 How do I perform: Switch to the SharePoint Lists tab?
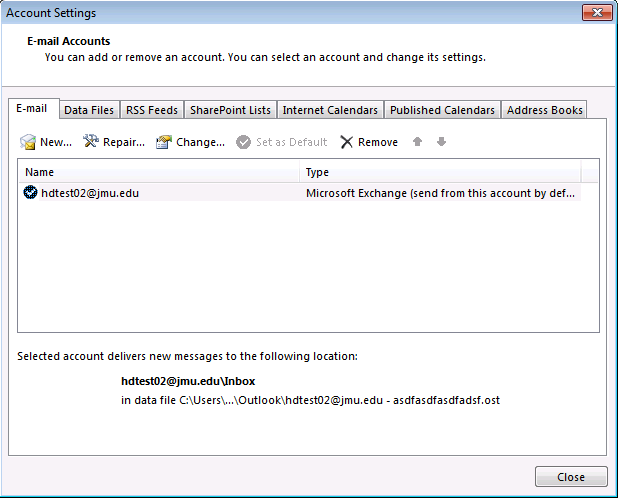click(231, 110)
